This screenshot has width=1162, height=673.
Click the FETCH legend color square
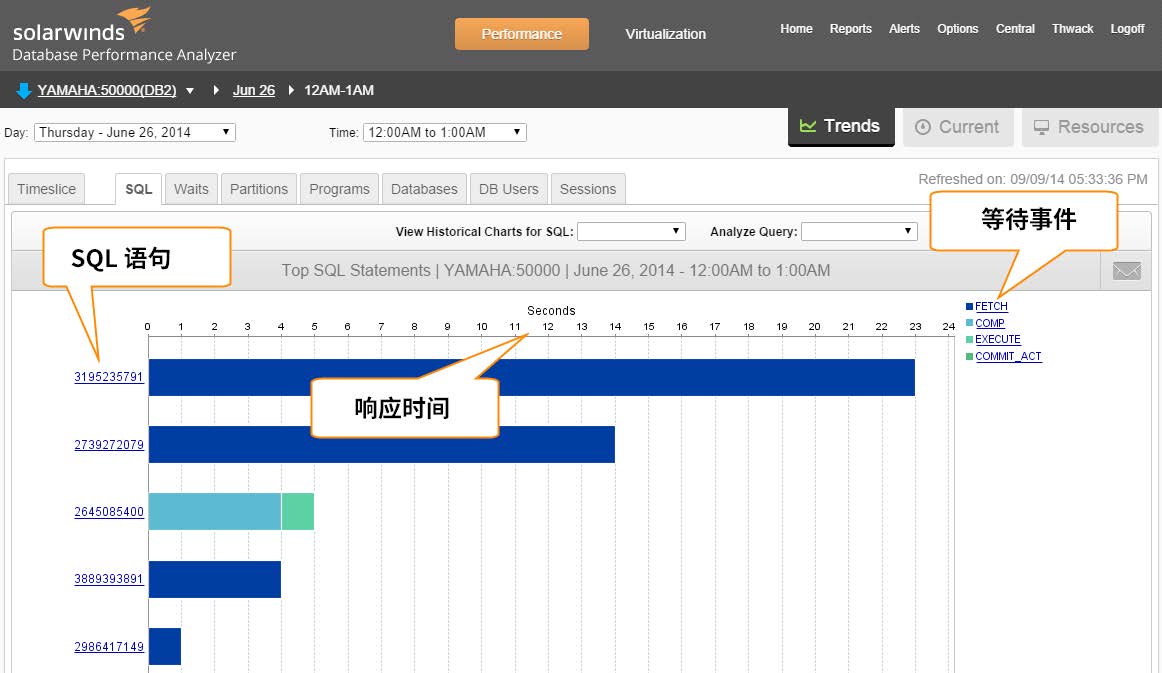tap(969, 307)
